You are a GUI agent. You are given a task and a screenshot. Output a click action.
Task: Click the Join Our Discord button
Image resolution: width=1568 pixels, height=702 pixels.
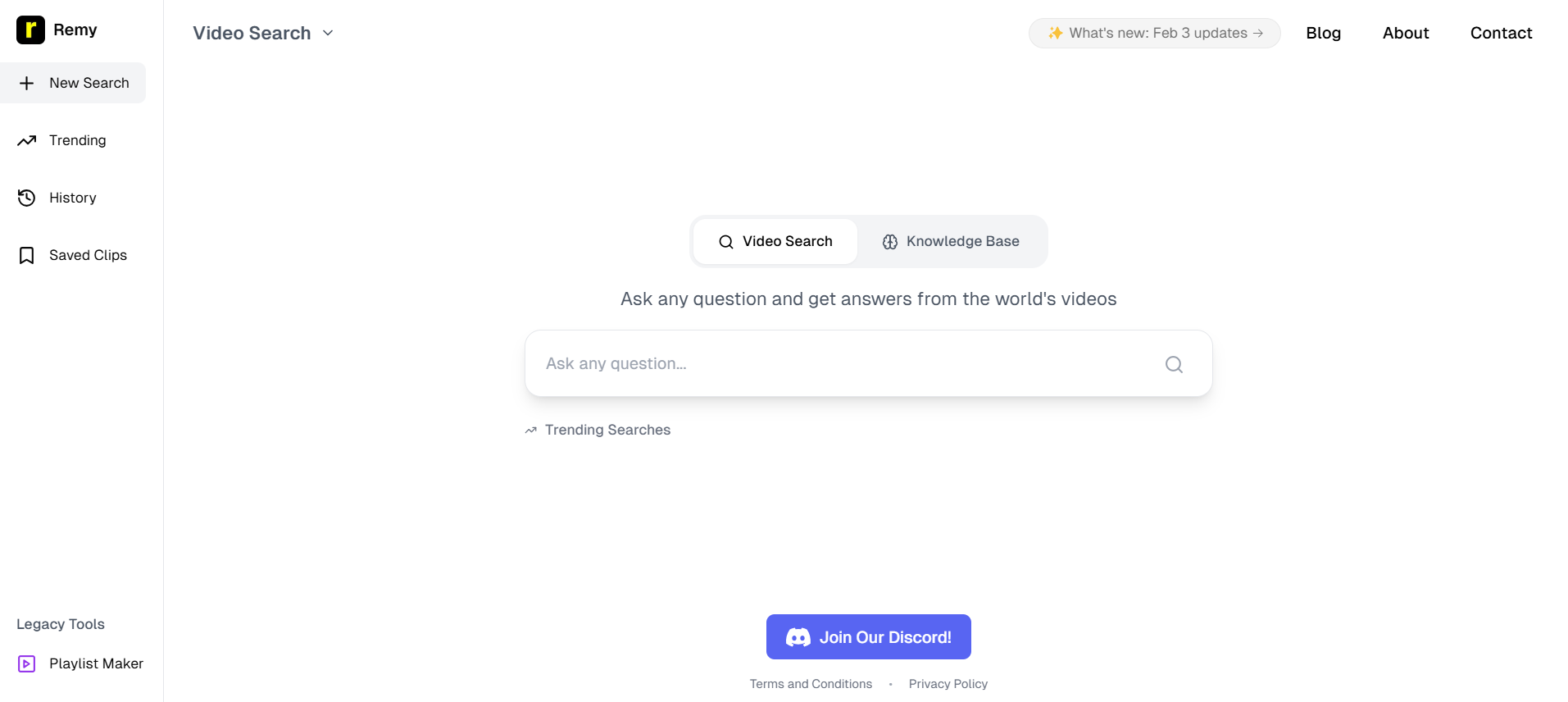868,636
